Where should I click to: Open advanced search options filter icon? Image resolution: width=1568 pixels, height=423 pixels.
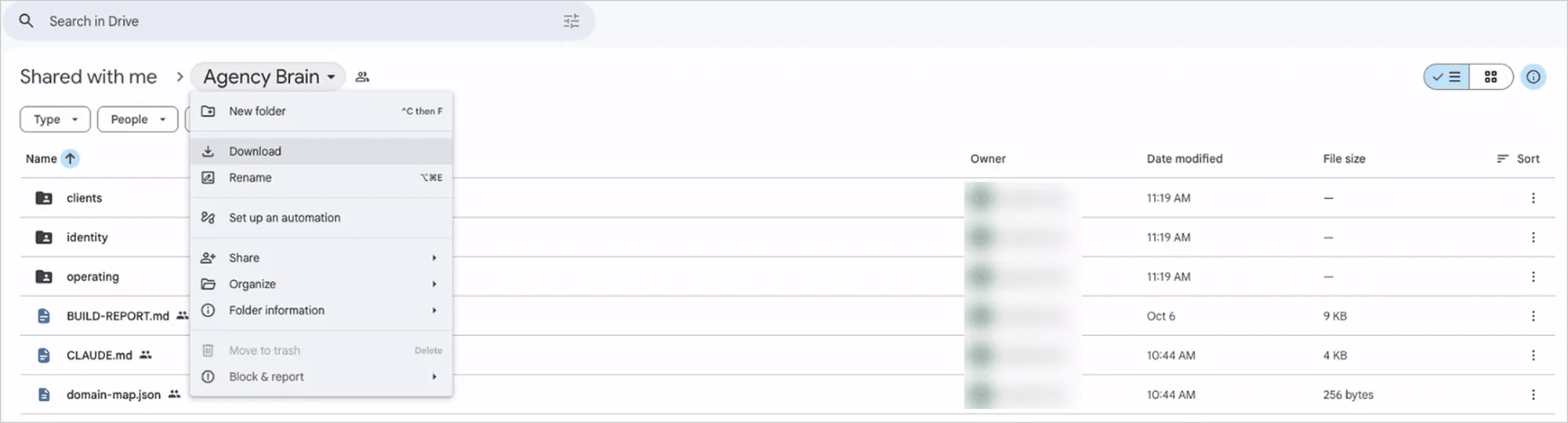pyautogui.click(x=572, y=21)
